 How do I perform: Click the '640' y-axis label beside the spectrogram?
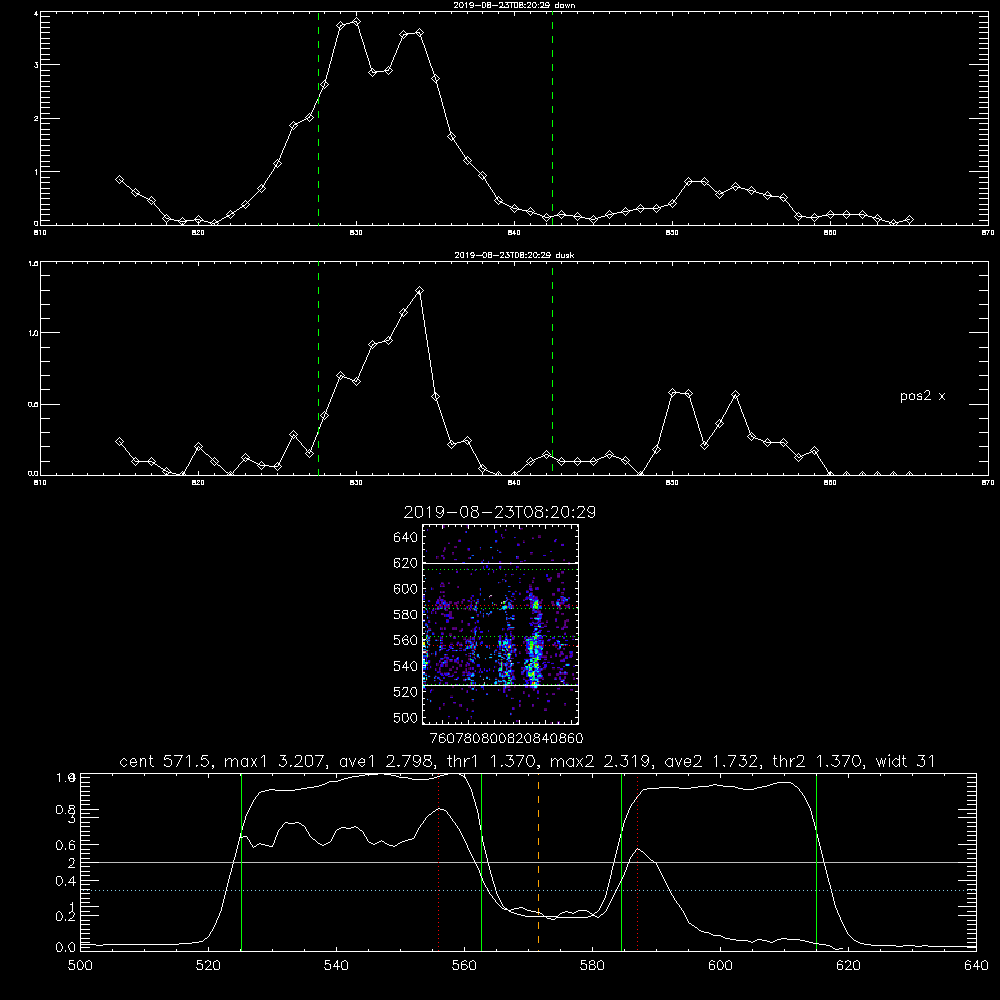pyautogui.click(x=406, y=538)
